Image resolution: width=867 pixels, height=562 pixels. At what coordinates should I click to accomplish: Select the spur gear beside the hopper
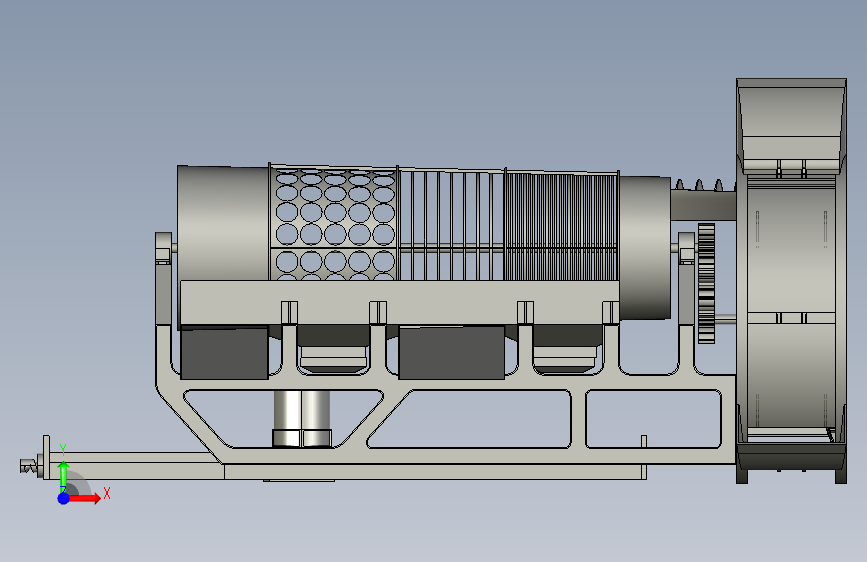pos(706,283)
